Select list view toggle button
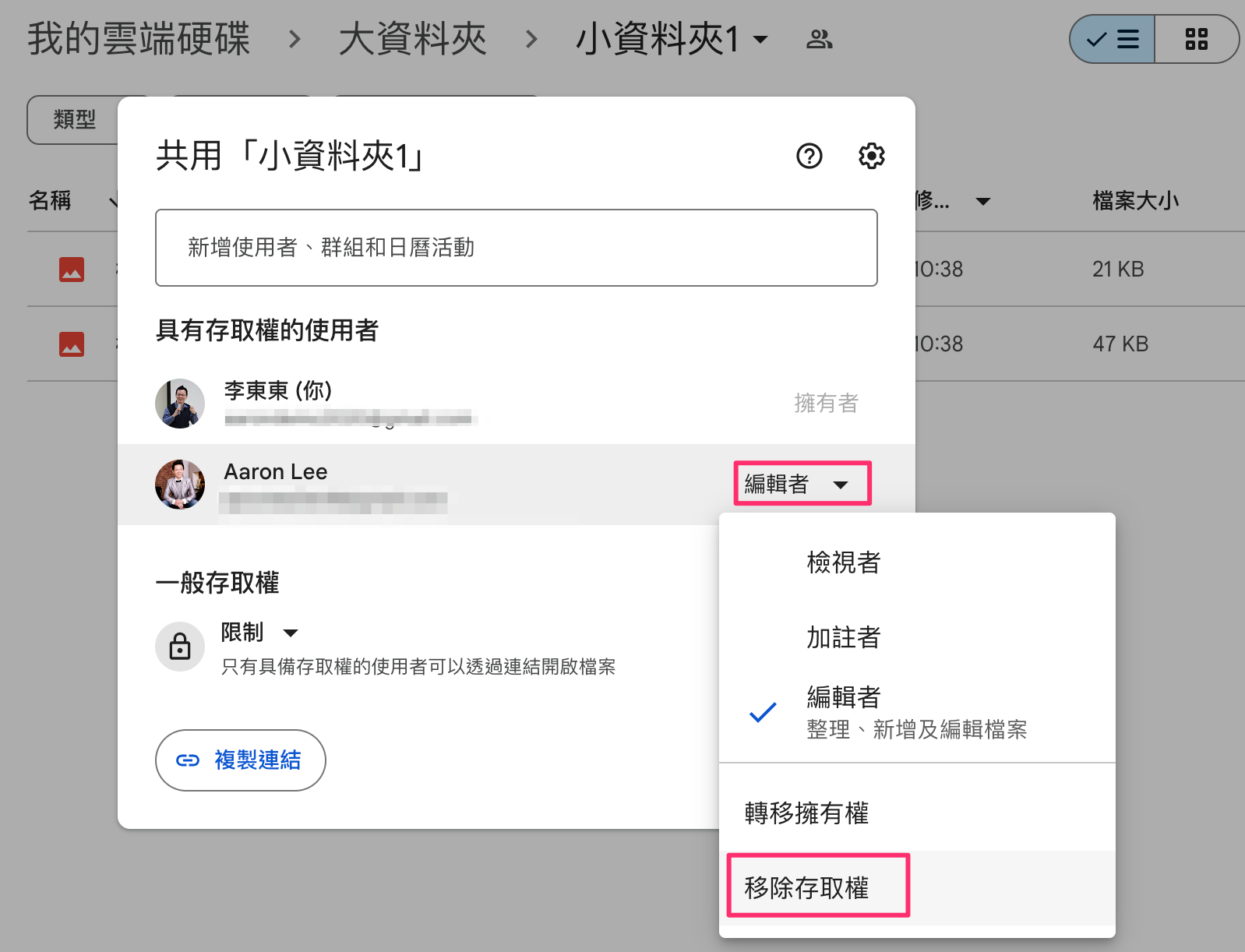 pyautogui.click(x=1113, y=39)
